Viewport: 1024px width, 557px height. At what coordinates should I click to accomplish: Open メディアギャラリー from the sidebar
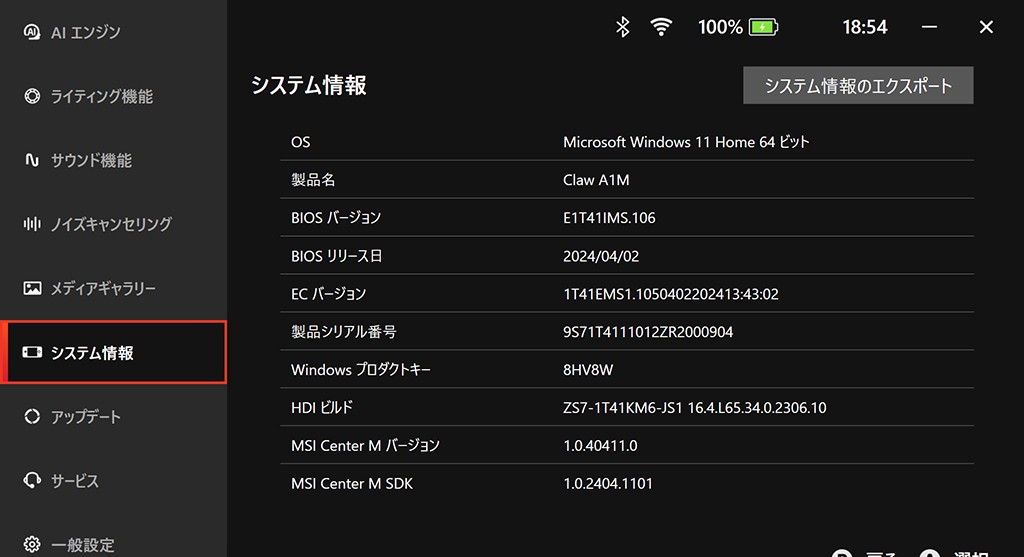click(114, 288)
